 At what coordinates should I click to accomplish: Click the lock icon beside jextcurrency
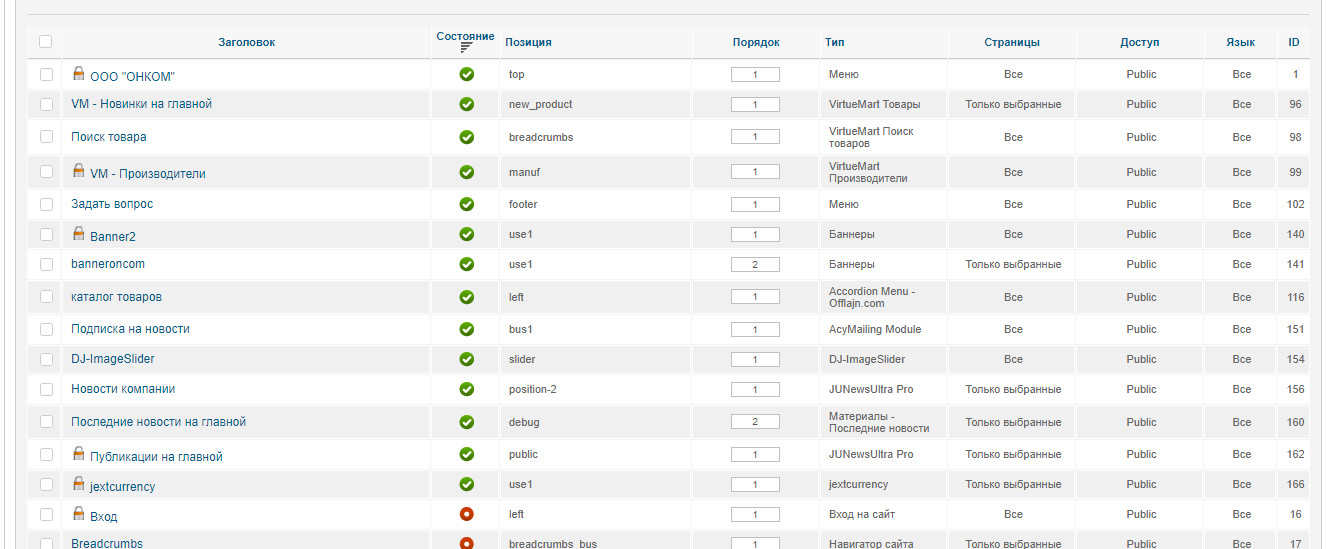tap(79, 483)
